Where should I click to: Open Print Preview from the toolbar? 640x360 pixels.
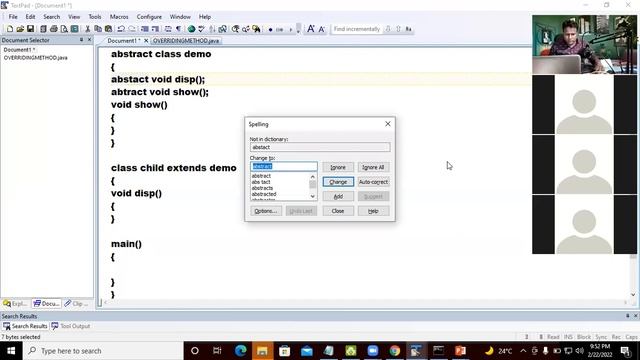(64, 29)
